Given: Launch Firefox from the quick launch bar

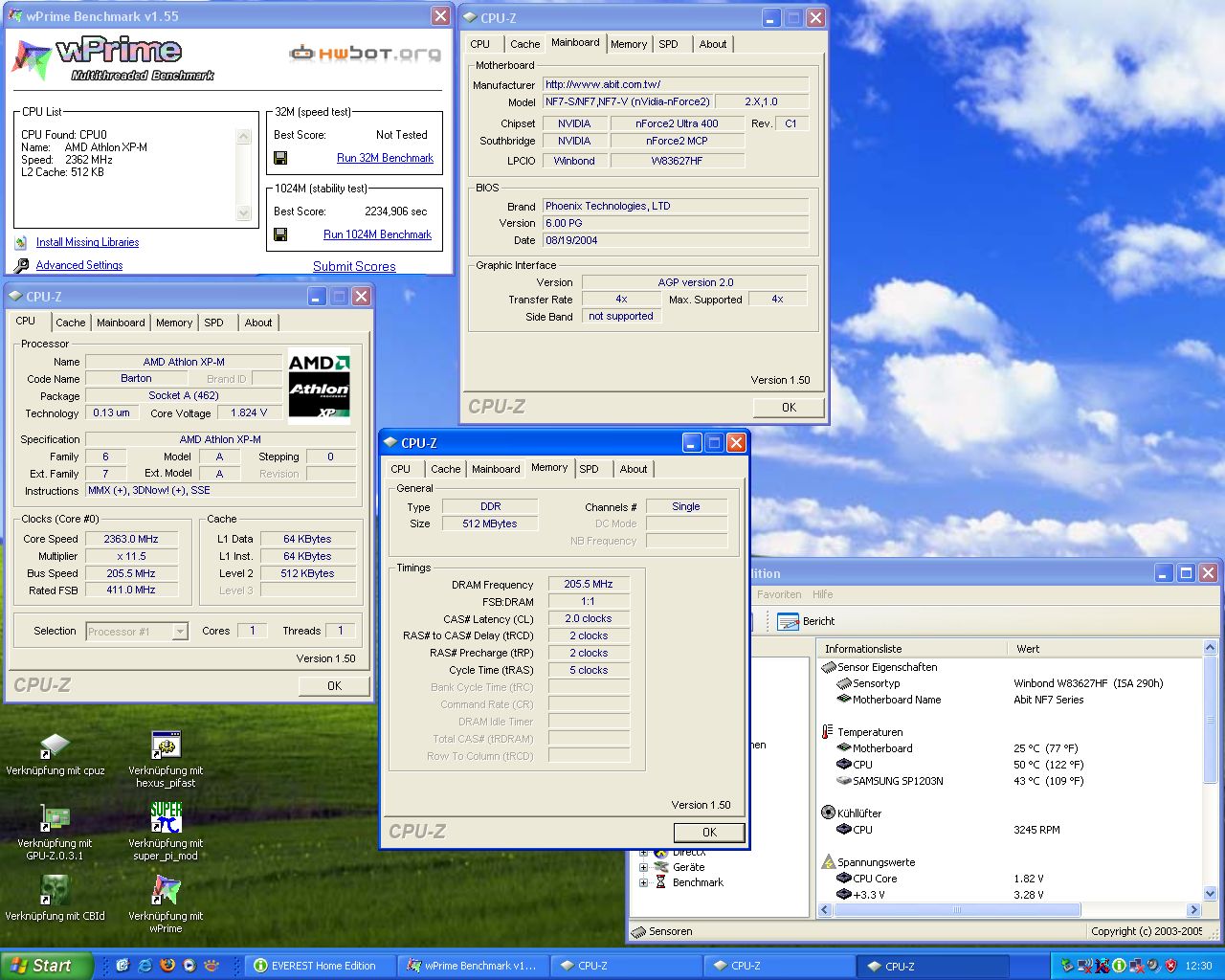Looking at the screenshot, I should pyautogui.click(x=167, y=966).
